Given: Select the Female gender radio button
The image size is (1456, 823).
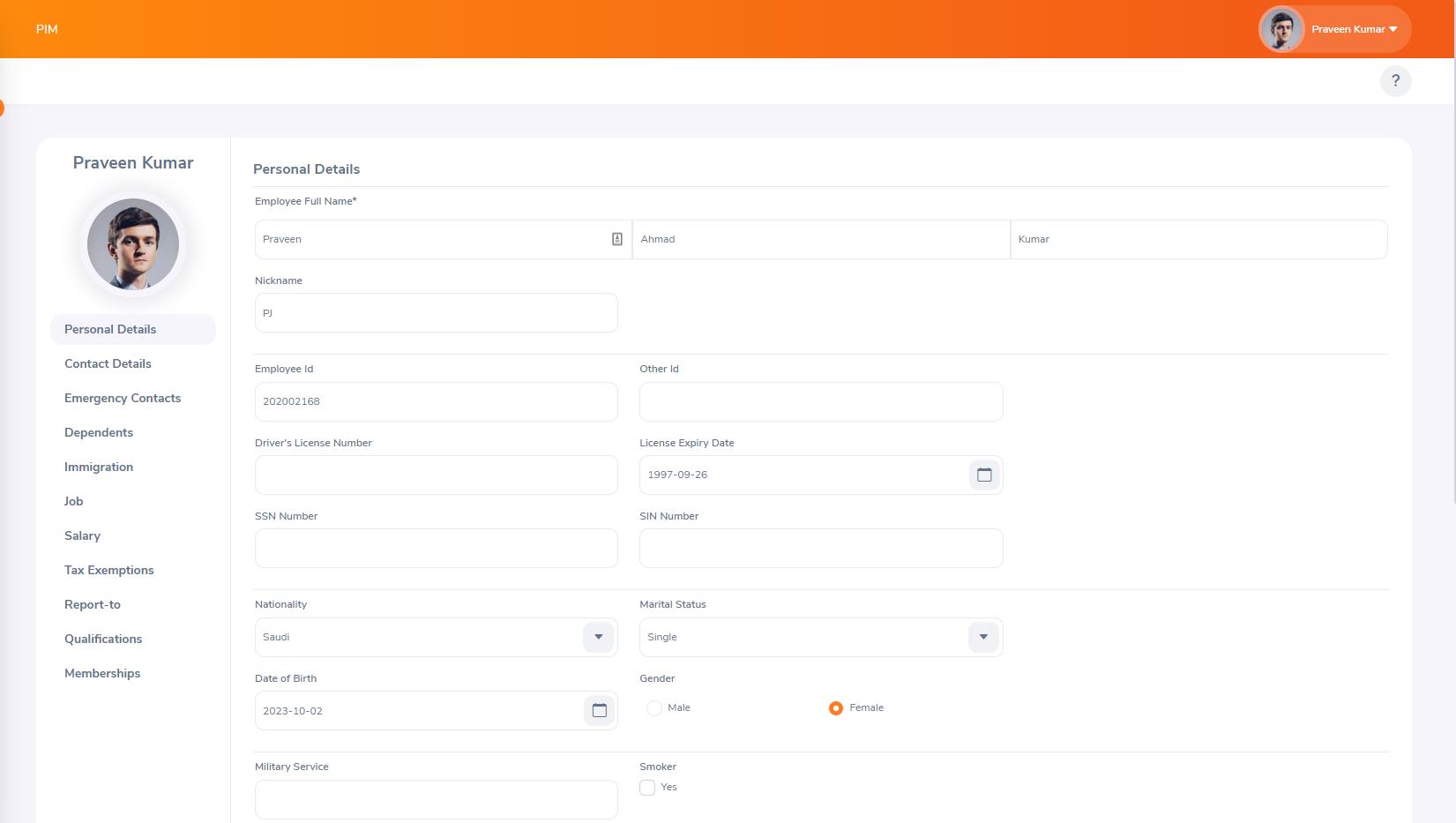Looking at the screenshot, I should tap(835, 707).
